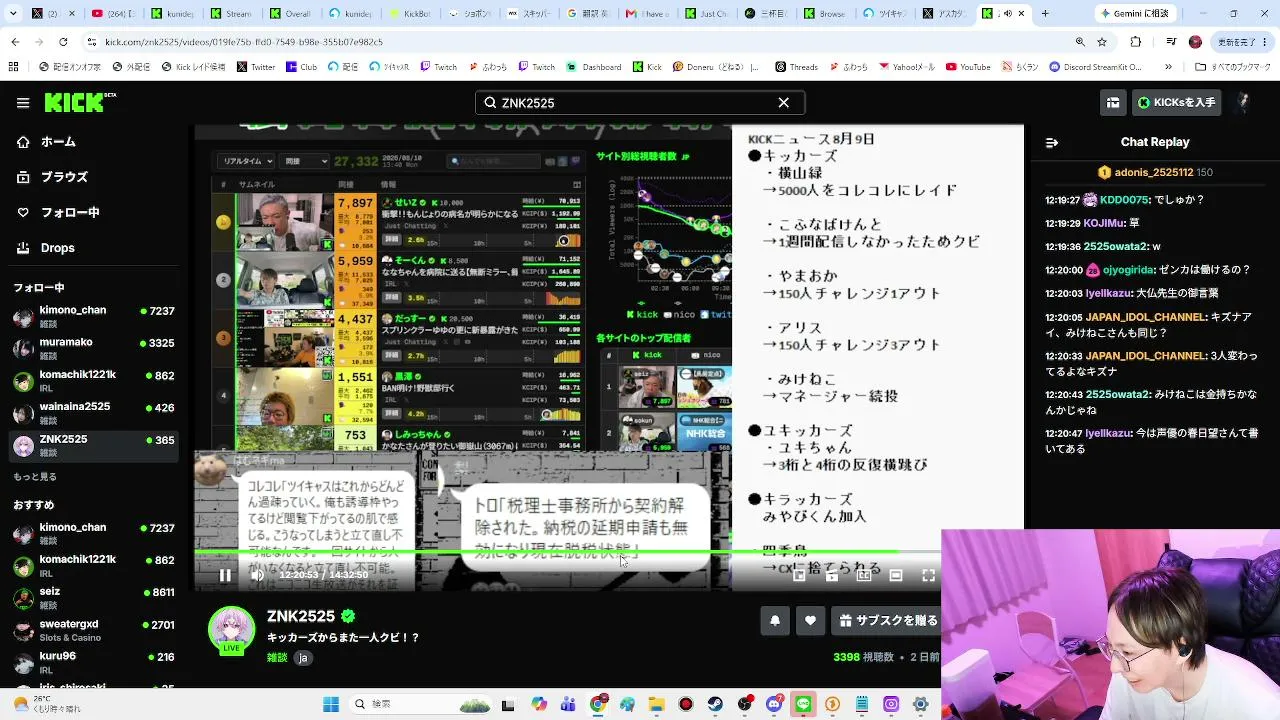Viewport: 1280px width, 720px height.
Task: Click the ZNK2525 search field
Action: click(x=640, y=103)
